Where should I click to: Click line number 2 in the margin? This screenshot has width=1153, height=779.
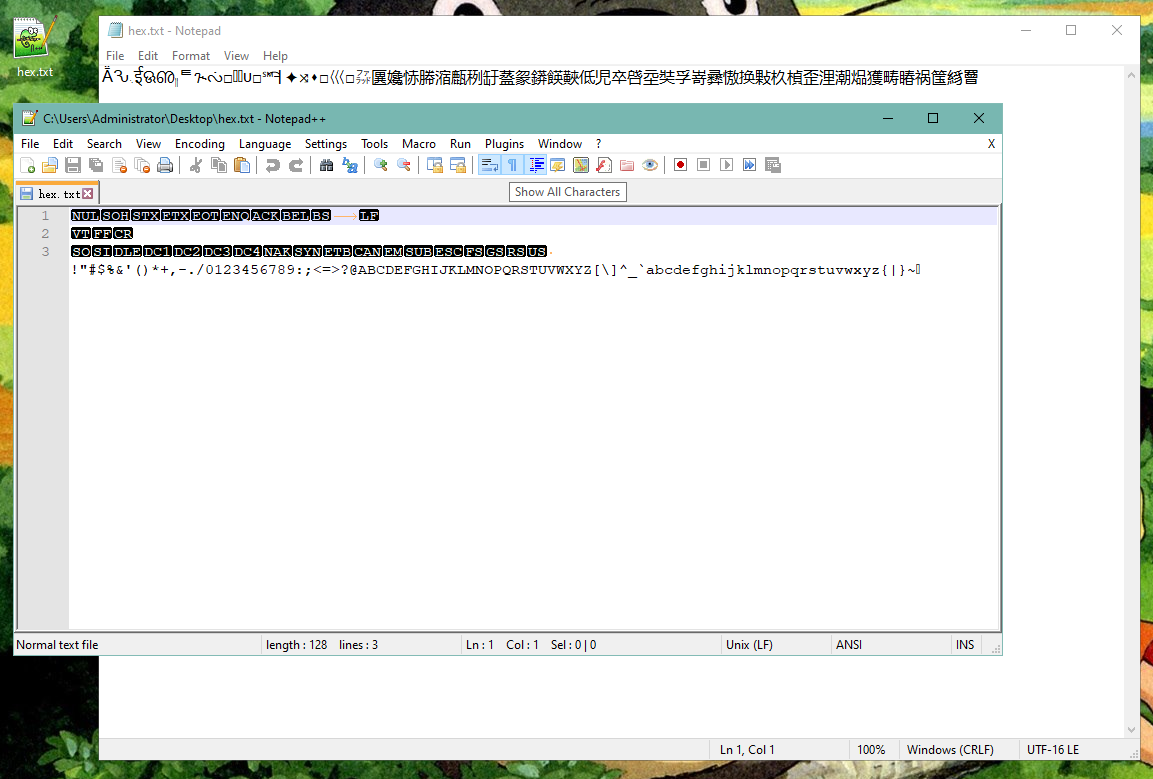[x=45, y=233]
